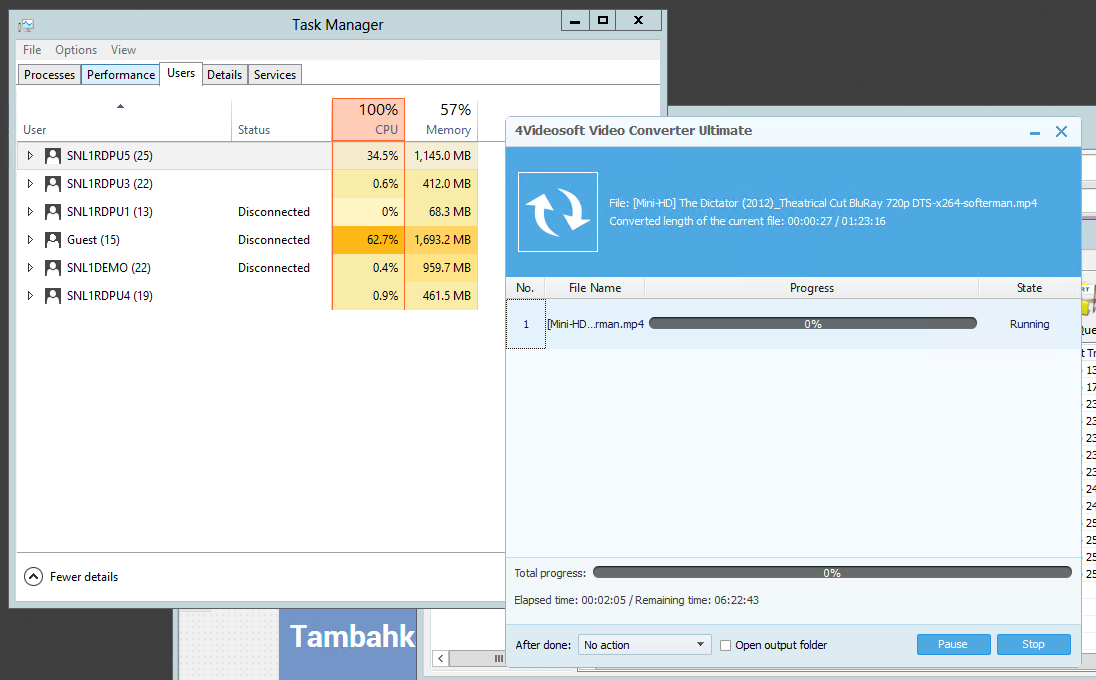Pause the video conversion
Image resolution: width=1096 pixels, height=680 pixels.
click(953, 644)
